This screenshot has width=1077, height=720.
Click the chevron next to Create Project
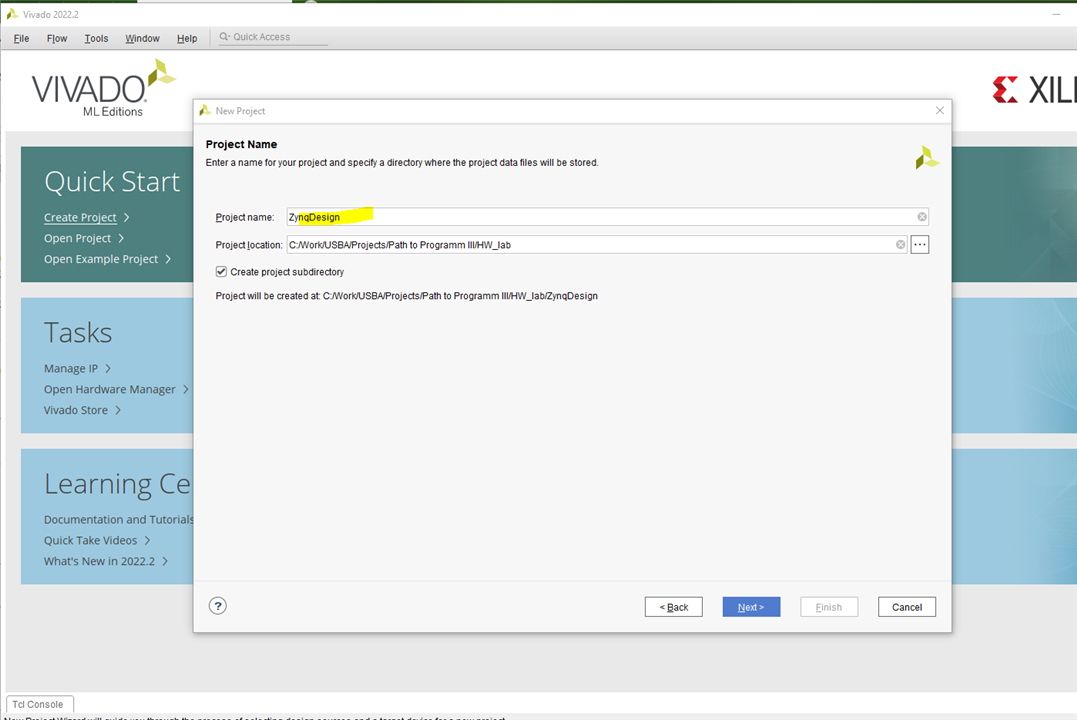126,217
